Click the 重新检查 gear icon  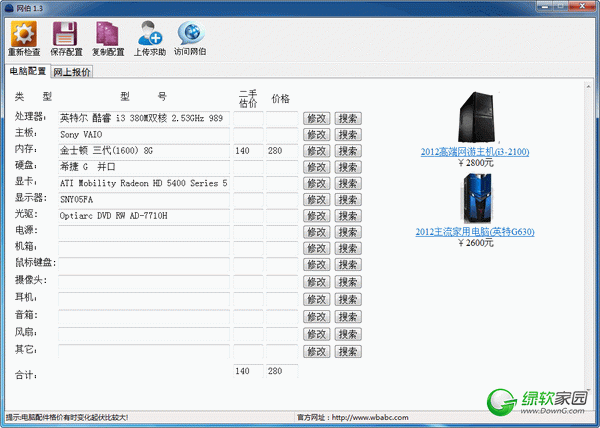coord(24,34)
